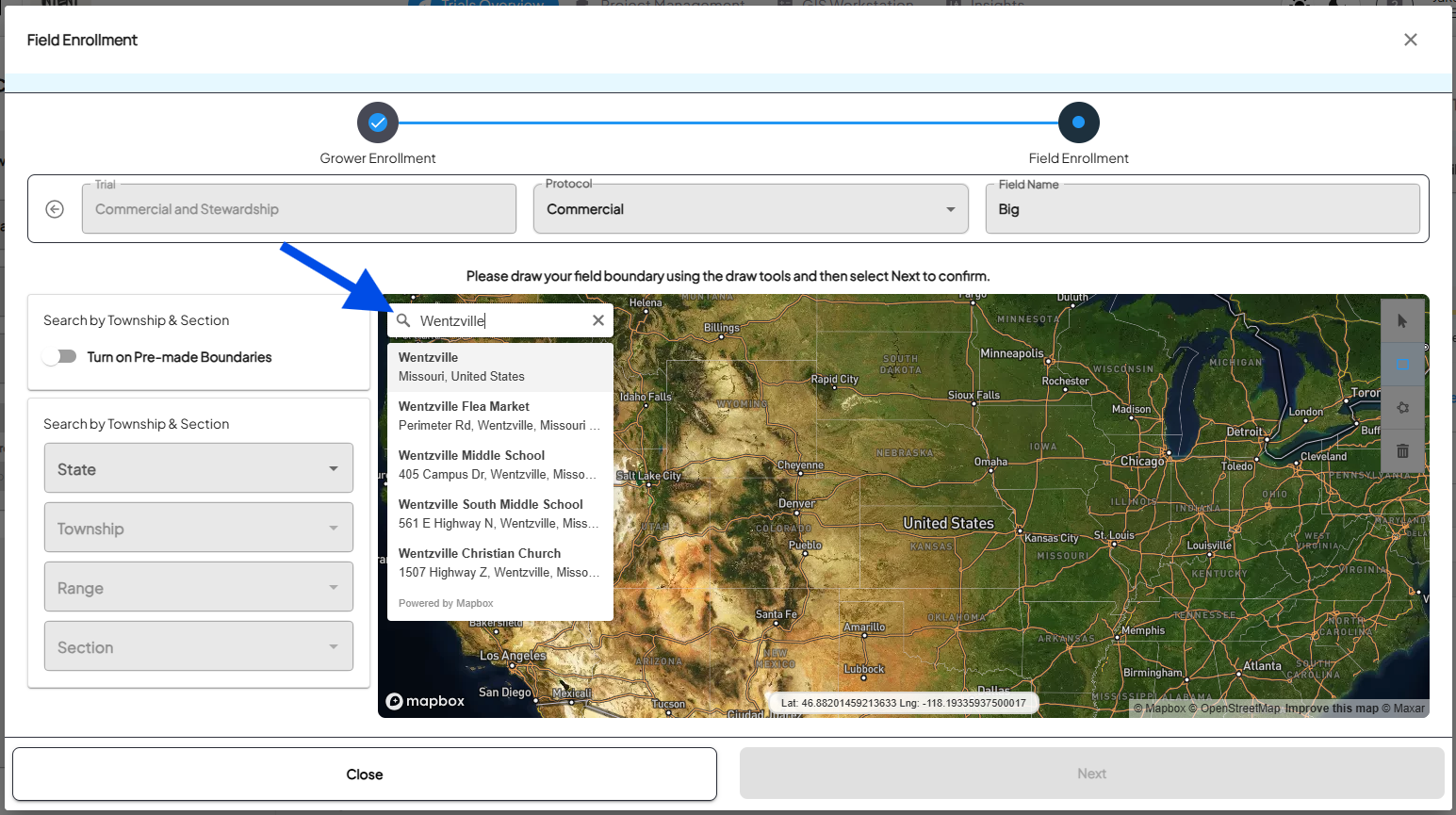Open the Township dropdown
This screenshot has width=1456, height=815.
199,528
